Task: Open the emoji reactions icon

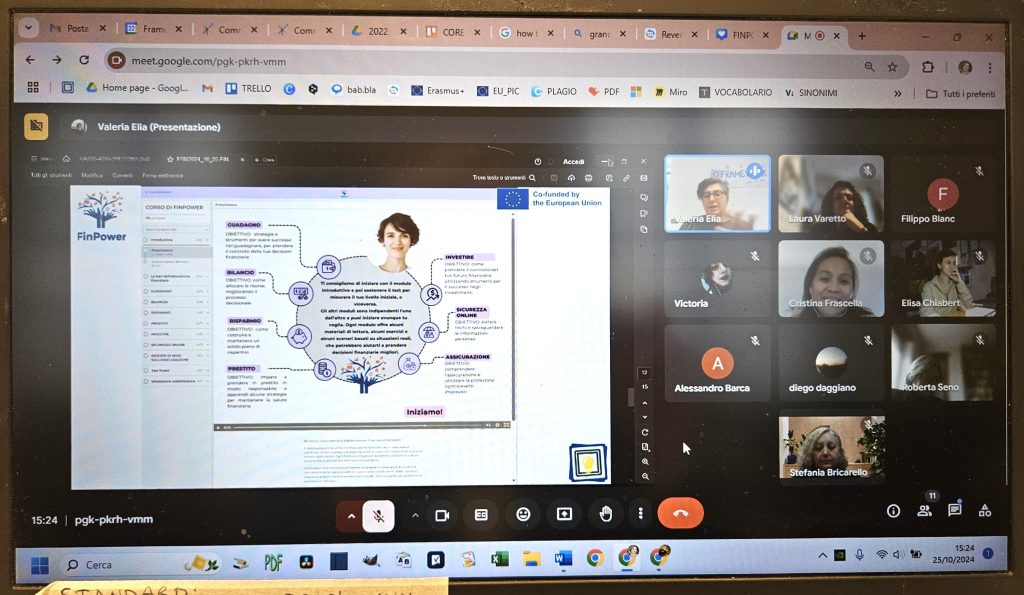Action: tap(523, 515)
